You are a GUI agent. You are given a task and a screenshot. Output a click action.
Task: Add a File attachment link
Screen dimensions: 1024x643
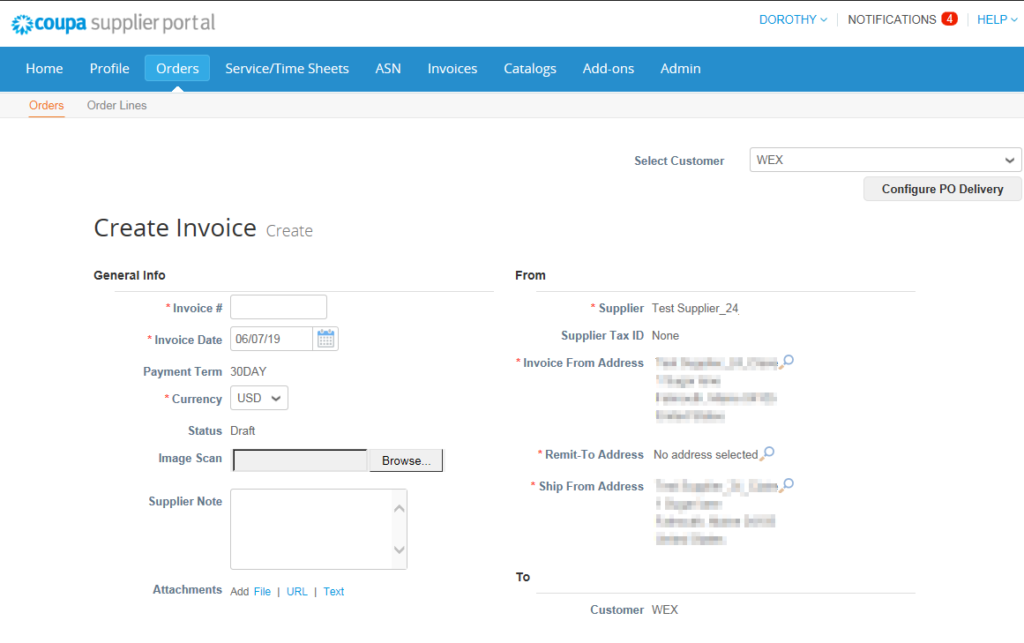(x=262, y=591)
